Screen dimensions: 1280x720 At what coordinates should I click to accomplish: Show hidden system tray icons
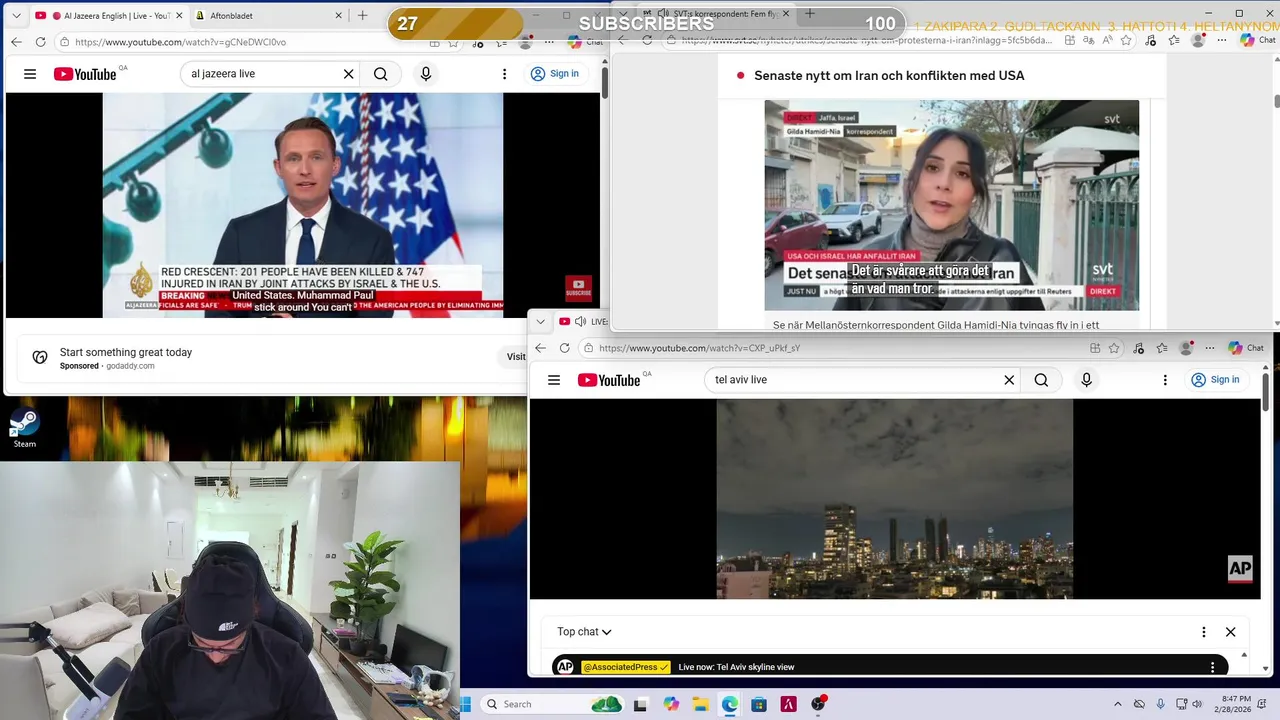coord(1118,704)
